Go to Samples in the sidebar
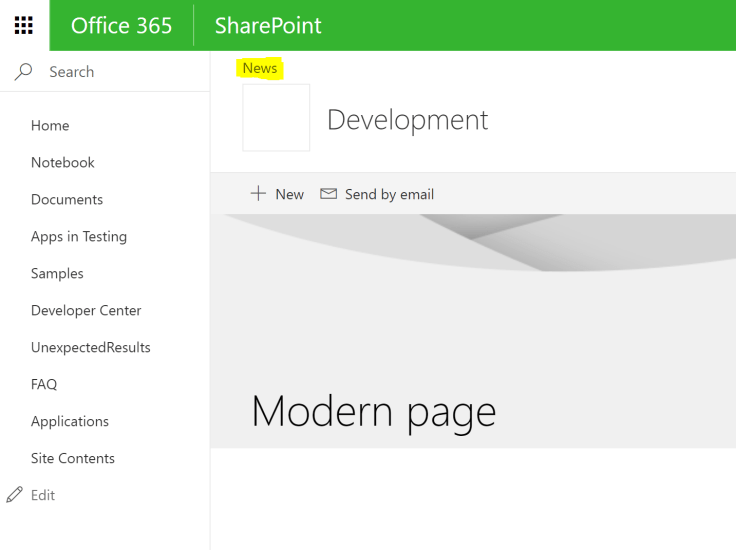 click(57, 274)
